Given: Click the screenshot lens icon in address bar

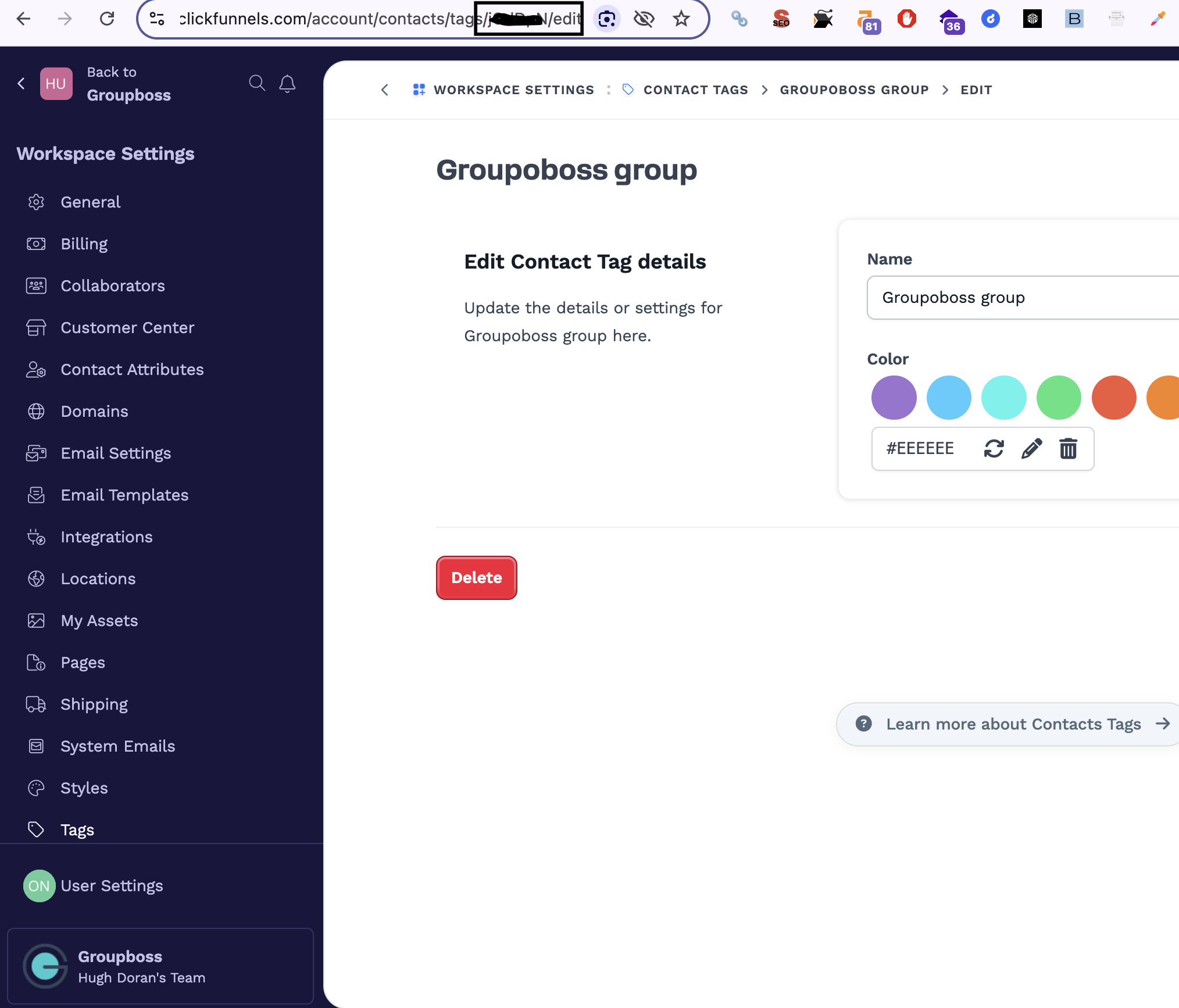Looking at the screenshot, I should coord(607,19).
